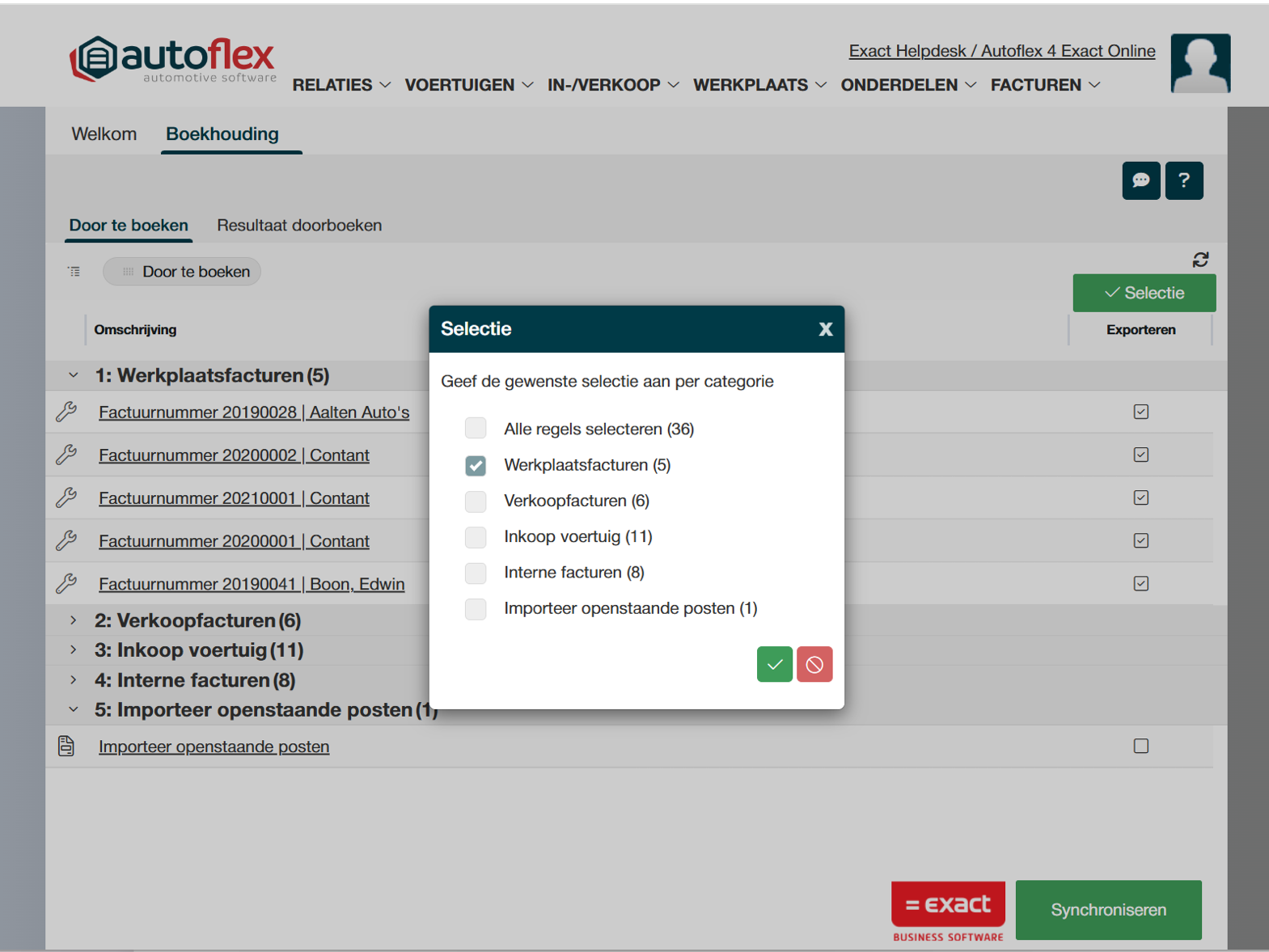
Task: Click the Autoflex logo
Action: click(x=173, y=59)
